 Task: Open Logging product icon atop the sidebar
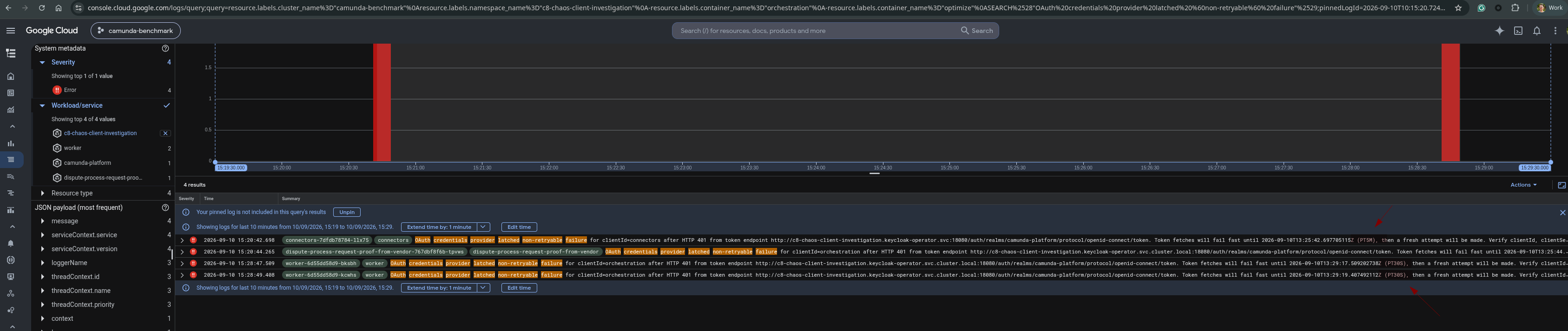11,53
